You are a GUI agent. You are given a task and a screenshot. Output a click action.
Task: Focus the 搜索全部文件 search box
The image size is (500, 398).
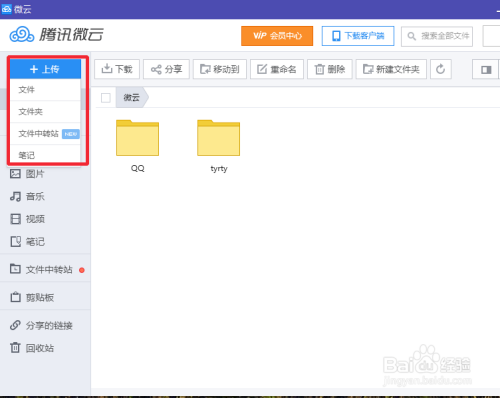coord(437,36)
